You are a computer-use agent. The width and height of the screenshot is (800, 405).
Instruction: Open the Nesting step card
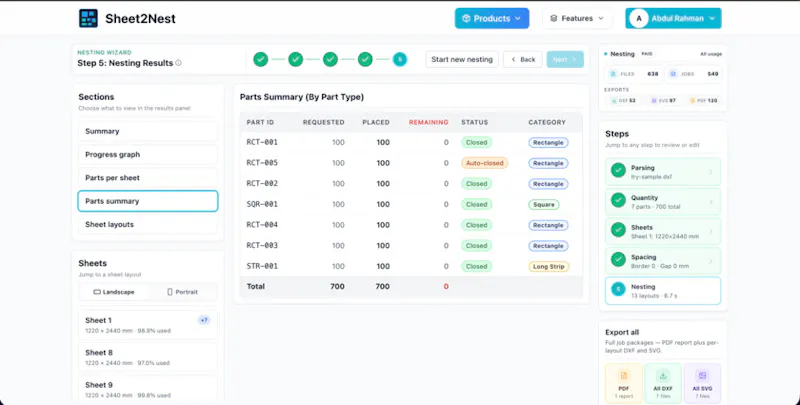click(x=663, y=291)
